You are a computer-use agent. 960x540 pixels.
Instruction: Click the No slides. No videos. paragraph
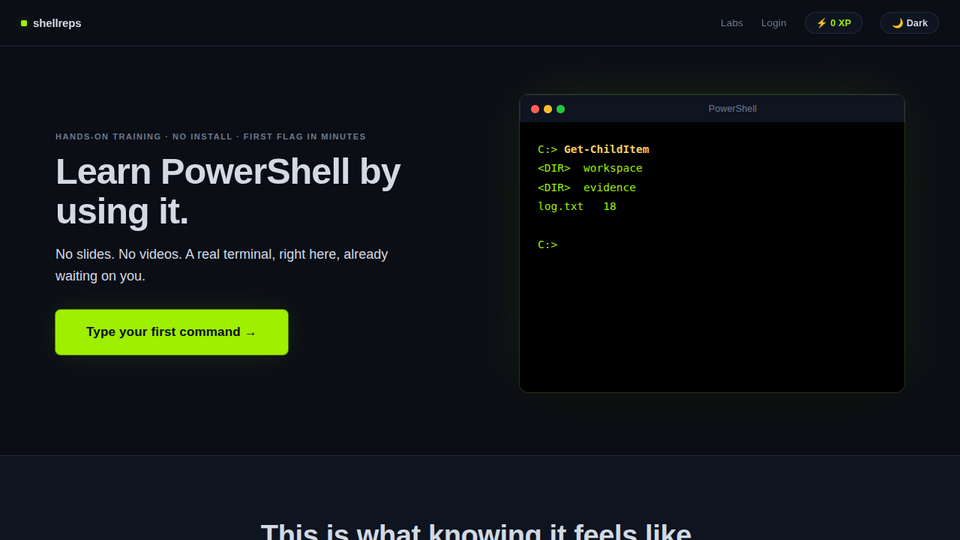click(222, 265)
